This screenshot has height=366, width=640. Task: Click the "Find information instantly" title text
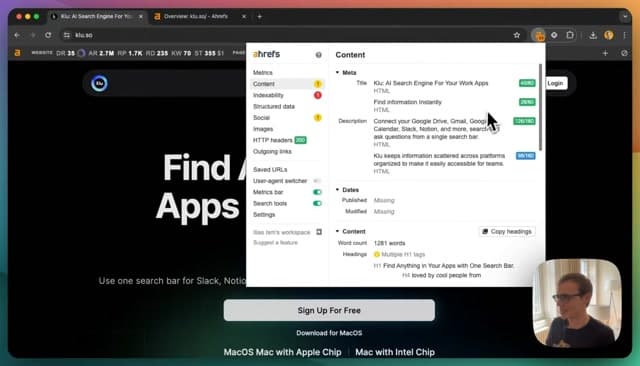407,102
